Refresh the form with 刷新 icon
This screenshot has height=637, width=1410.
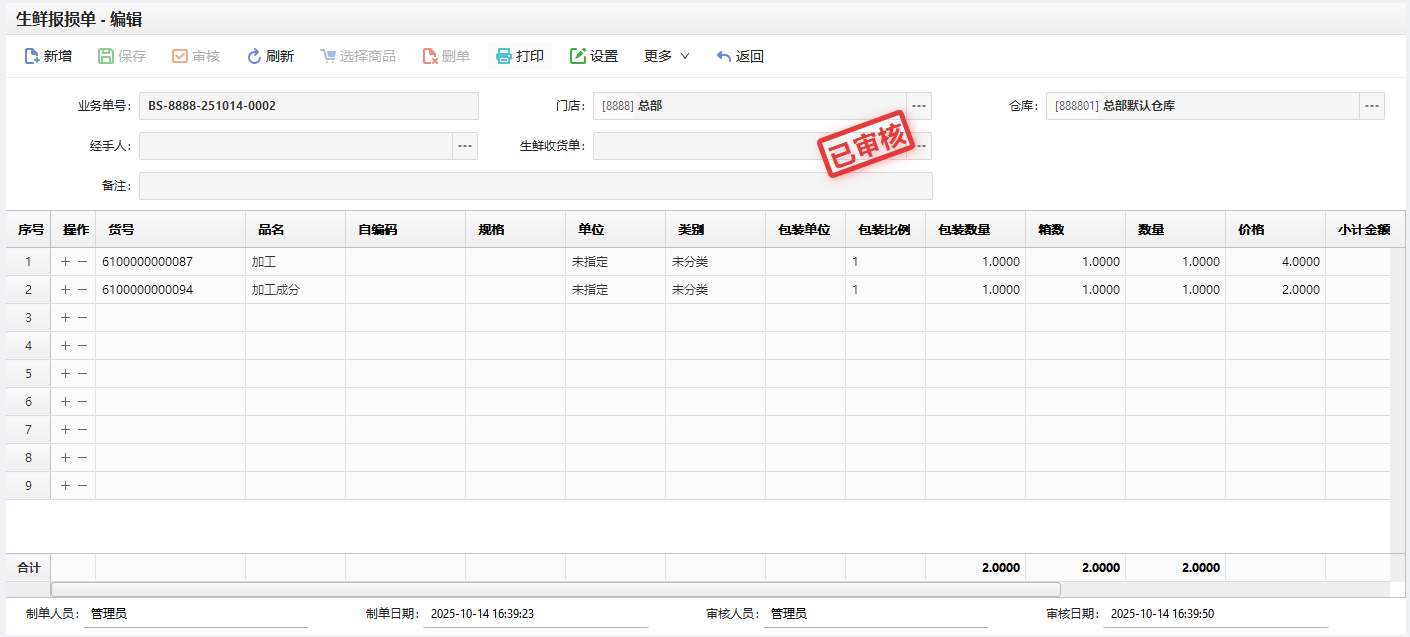click(x=254, y=57)
